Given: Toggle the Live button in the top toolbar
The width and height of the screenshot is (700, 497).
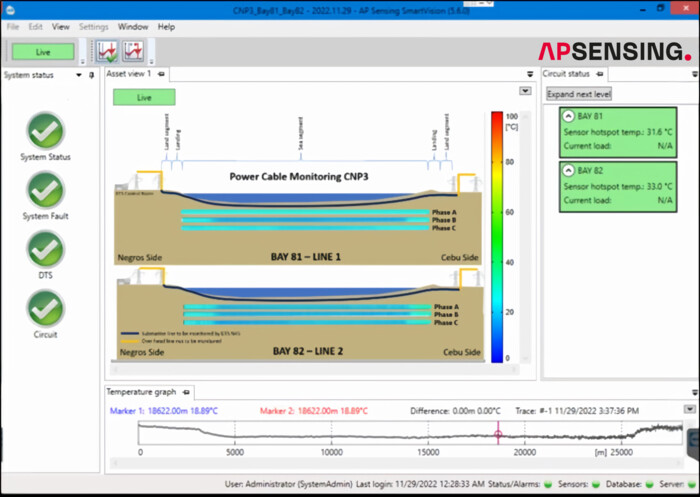Looking at the screenshot, I should click(43, 51).
